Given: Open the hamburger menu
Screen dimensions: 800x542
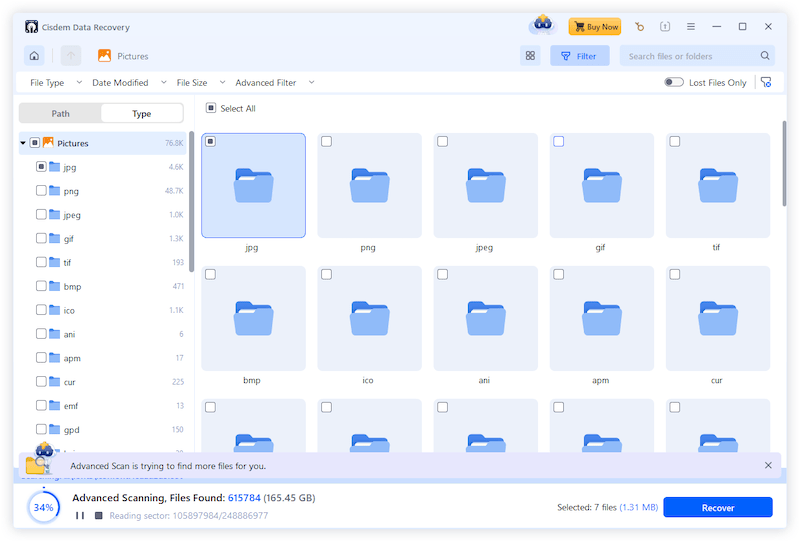Looking at the screenshot, I should click(692, 27).
